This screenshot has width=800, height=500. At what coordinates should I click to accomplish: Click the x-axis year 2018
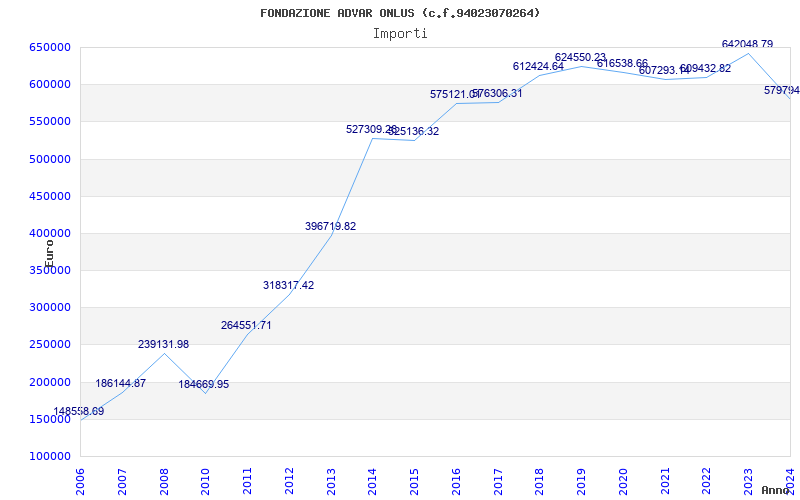pos(540,481)
